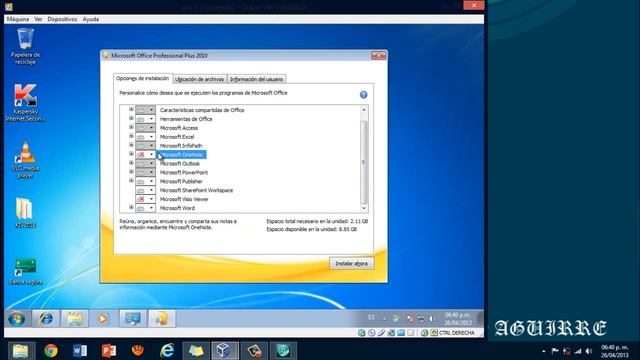The image size is (640, 360).
Task: Expand Microsoft InfoPath tree node
Action: (x=131, y=145)
